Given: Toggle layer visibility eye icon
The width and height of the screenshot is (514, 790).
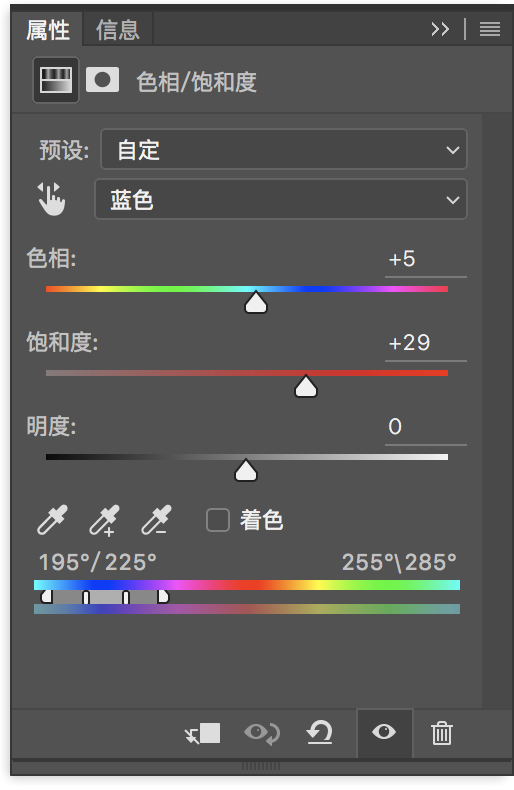Looking at the screenshot, I should 384,732.
